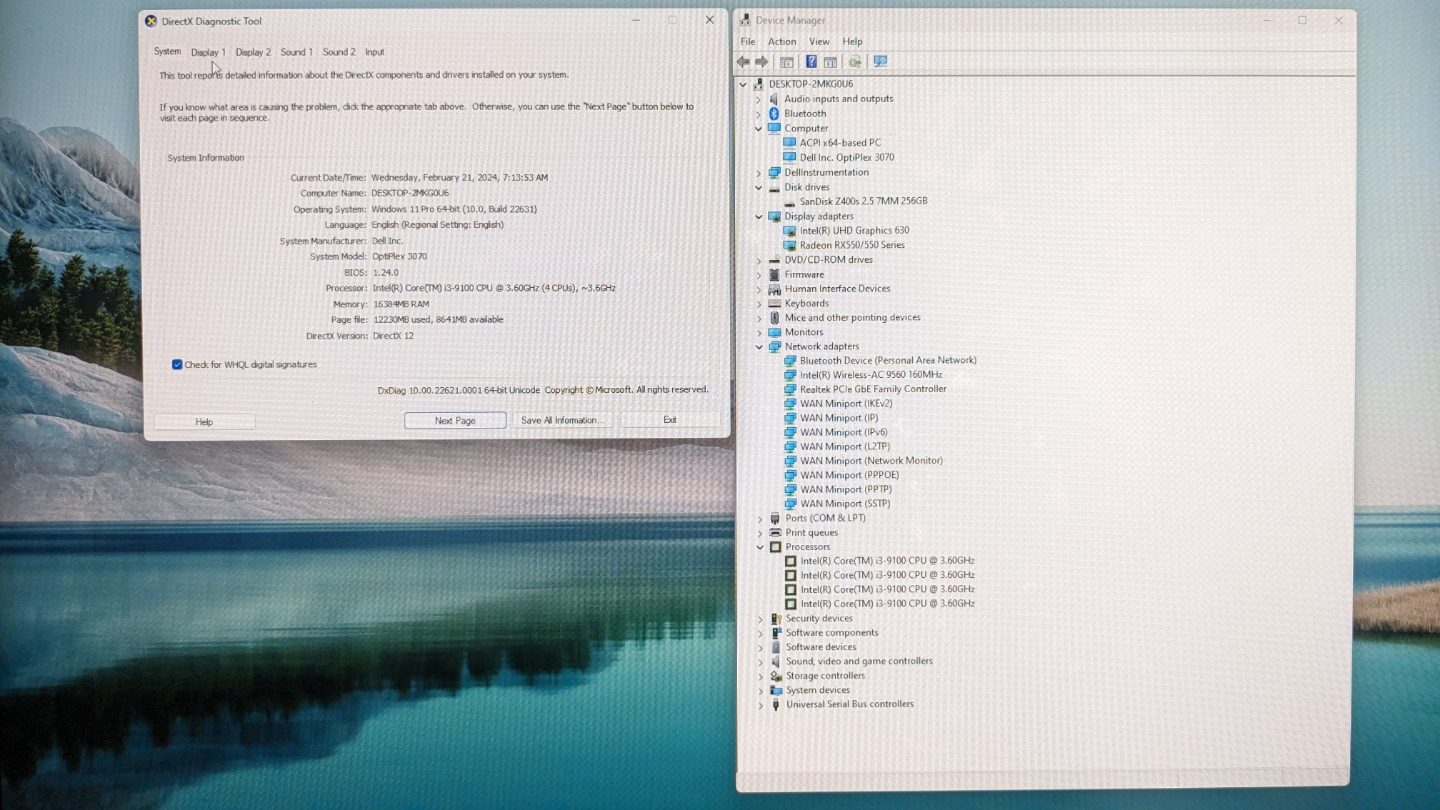The width and height of the screenshot is (1440, 810).
Task: Select the Firmware category icon
Action: (774, 274)
